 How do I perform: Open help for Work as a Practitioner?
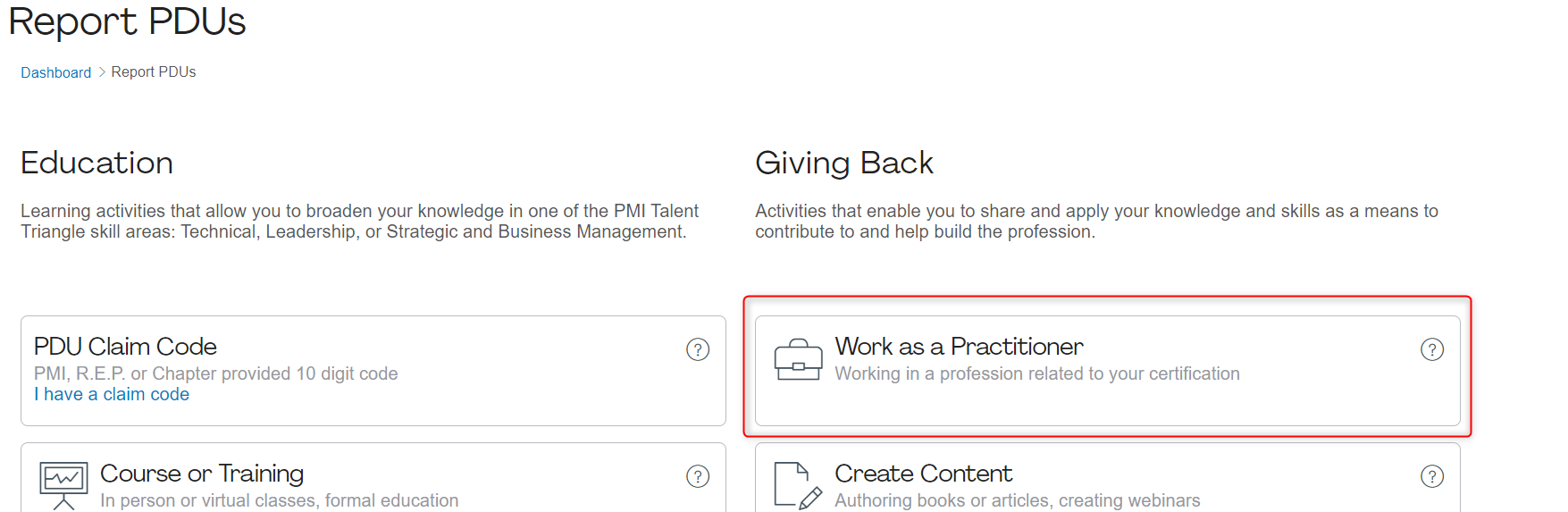1431,349
